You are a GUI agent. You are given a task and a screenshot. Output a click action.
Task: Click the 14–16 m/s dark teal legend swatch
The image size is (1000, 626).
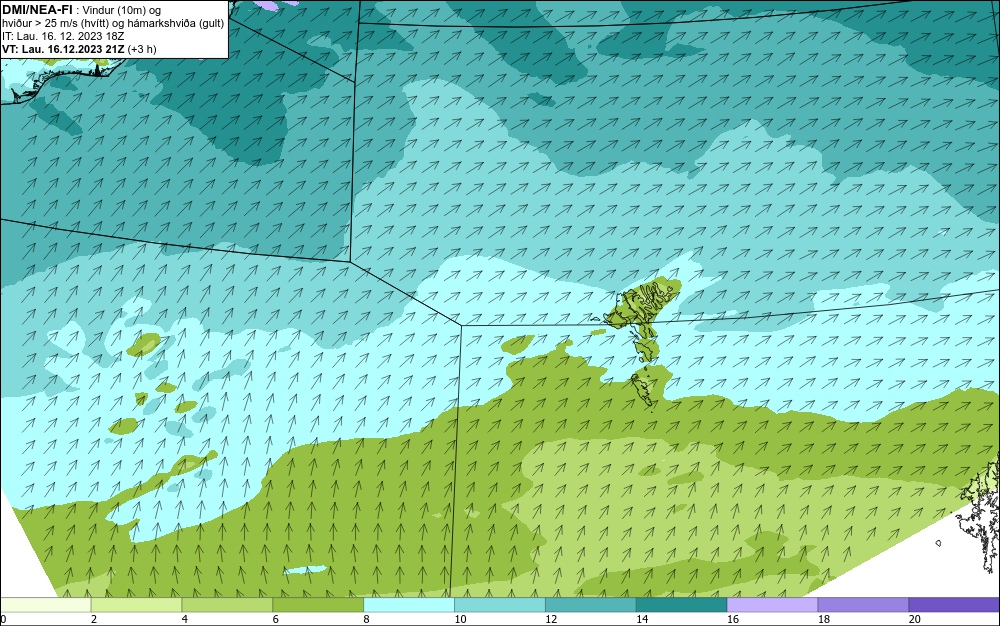pyautogui.click(x=682, y=605)
